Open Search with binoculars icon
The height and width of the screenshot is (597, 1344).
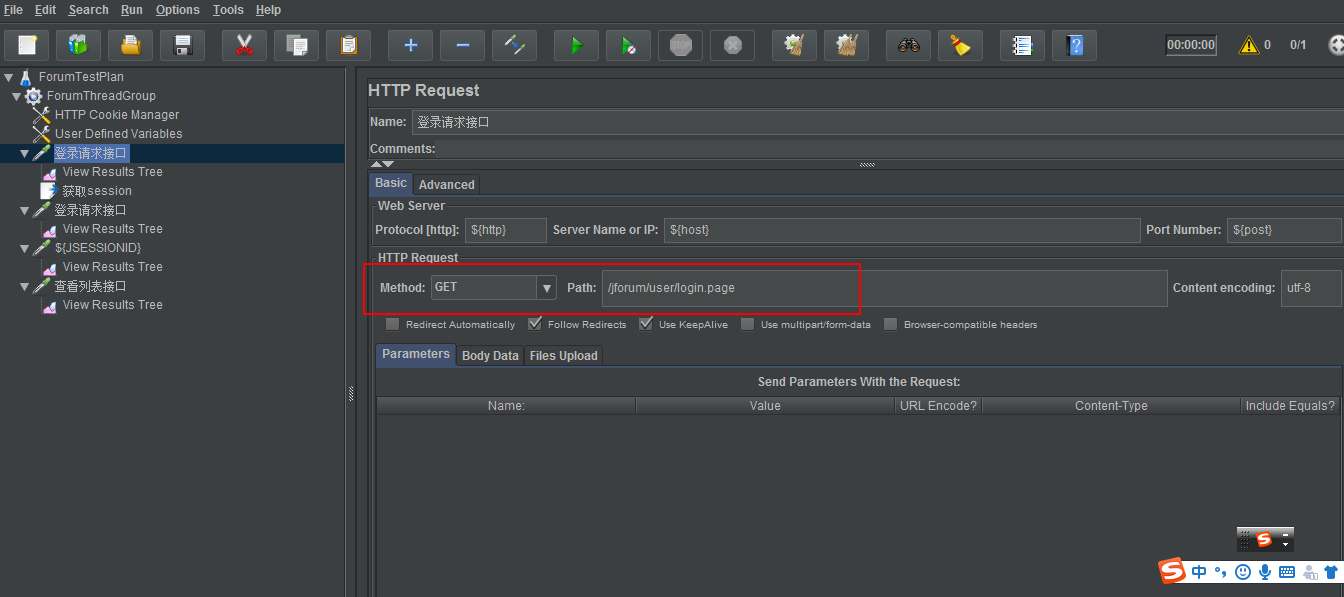coord(908,45)
